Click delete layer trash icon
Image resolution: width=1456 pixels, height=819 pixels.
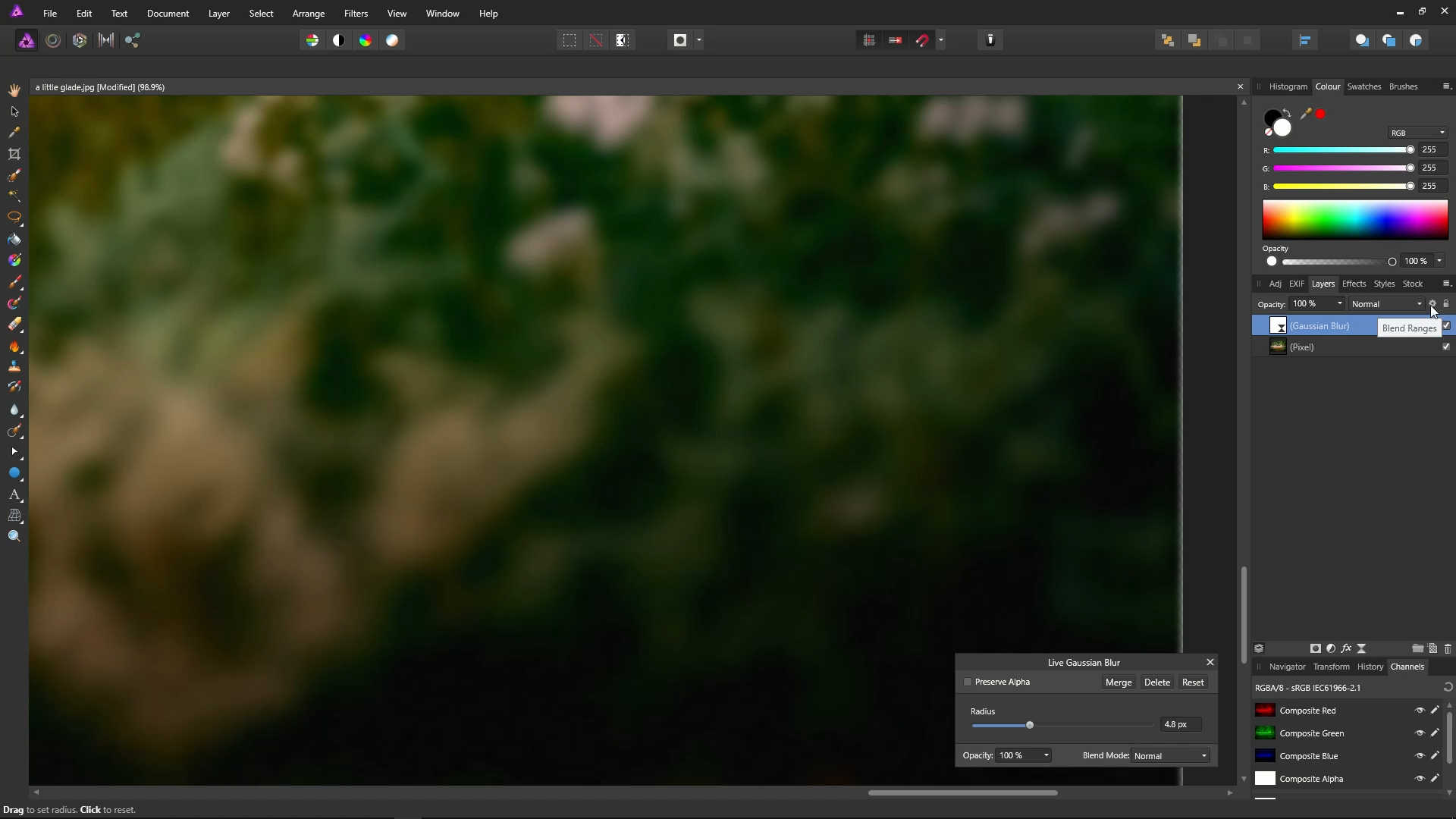point(1448,648)
